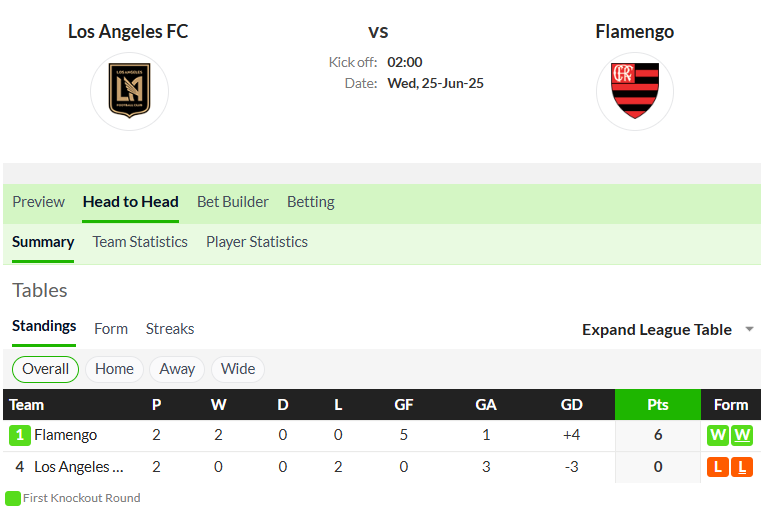Viewport: 765px width, 520px height.
Task: Click the Expand League Table label
Action: [657, 330]
